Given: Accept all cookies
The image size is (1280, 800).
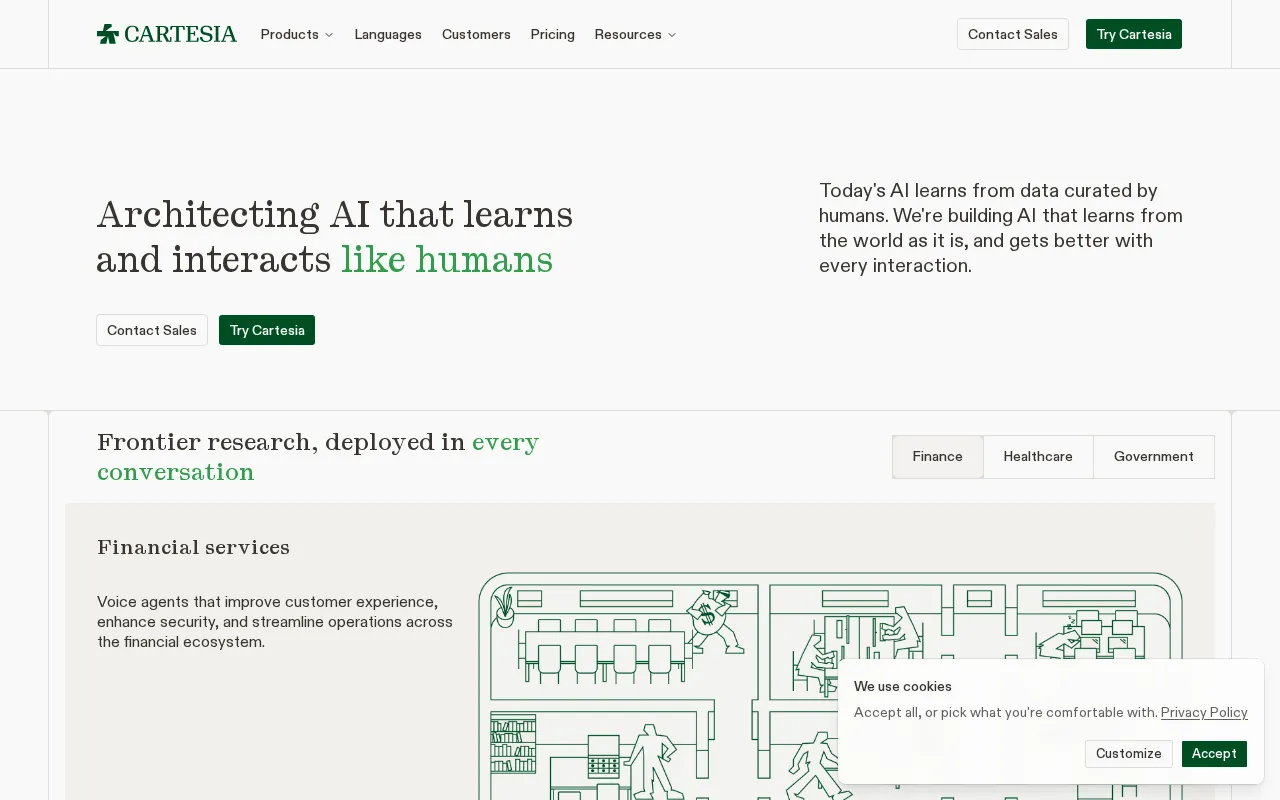Looking at the screenshot, I should pos(1214,754).
